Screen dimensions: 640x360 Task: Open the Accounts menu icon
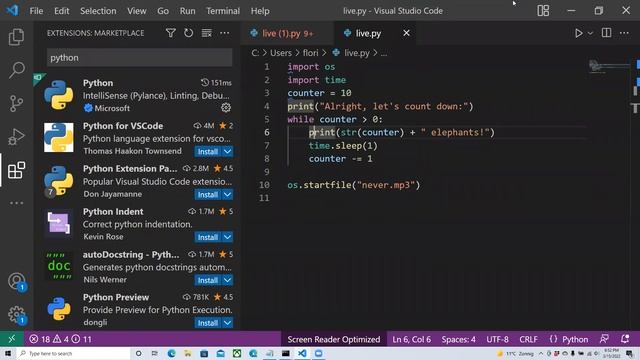coord(17,282)
